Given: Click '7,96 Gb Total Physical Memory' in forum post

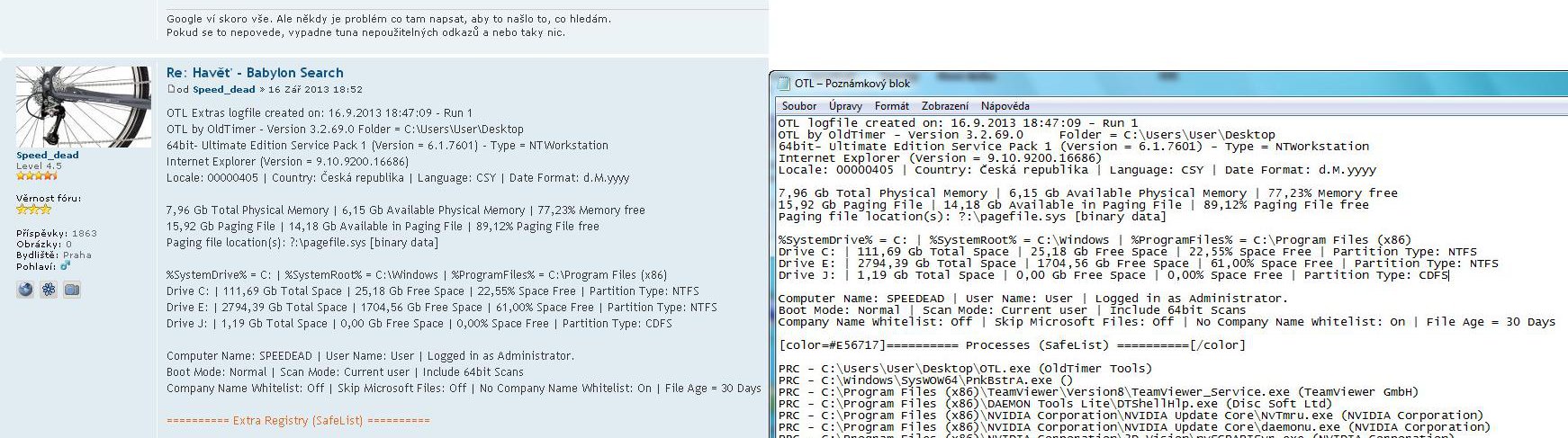Looking at the screenshot, I should coord(248,210).
